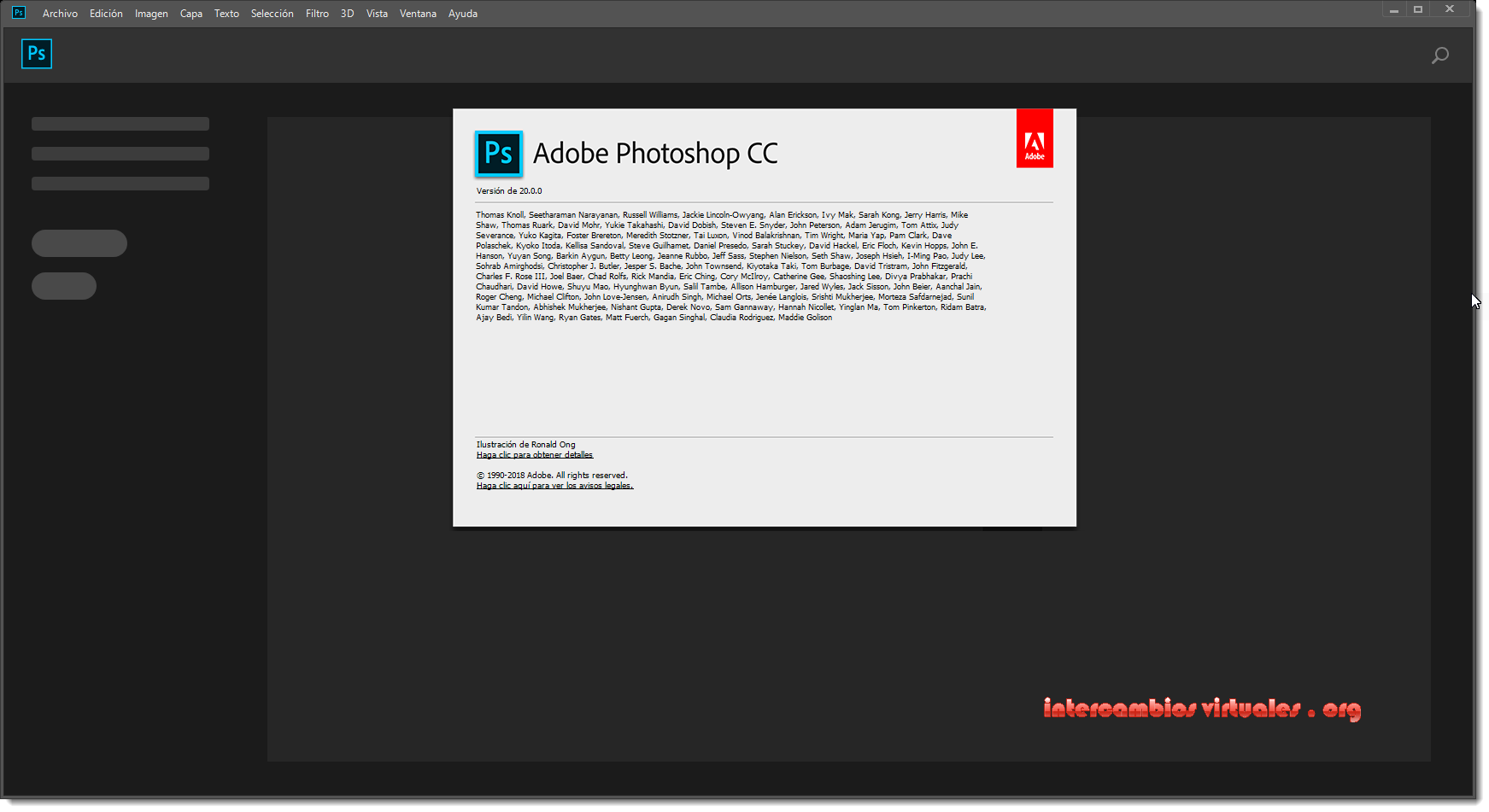
Task: Click the Ps title bar app icon
Action: point(18,13)
